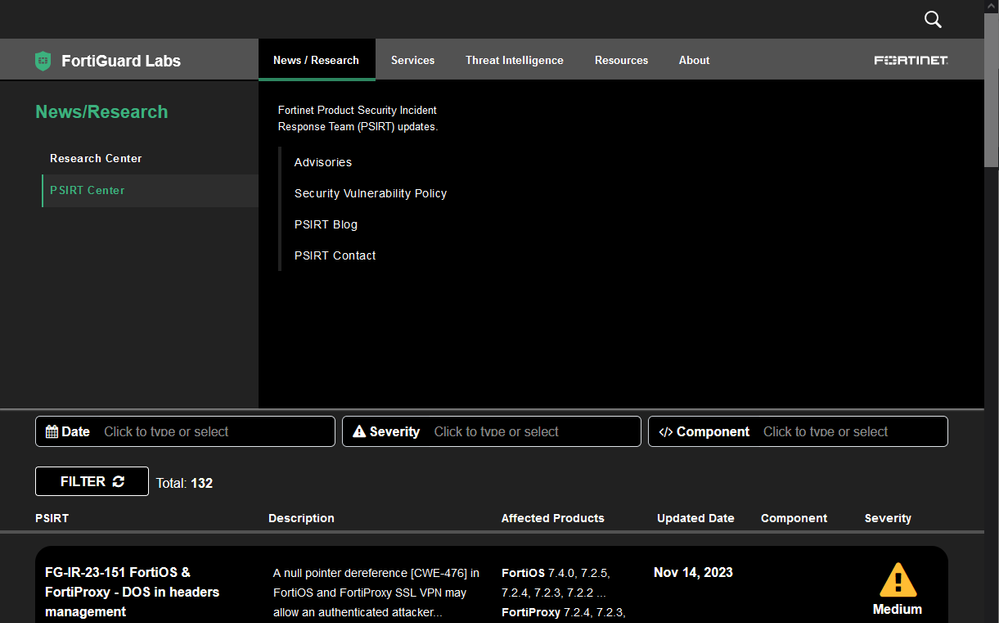This screenshot has width=999, height=623.
Task: Select the About menu item
Action: tap(694, 60)
